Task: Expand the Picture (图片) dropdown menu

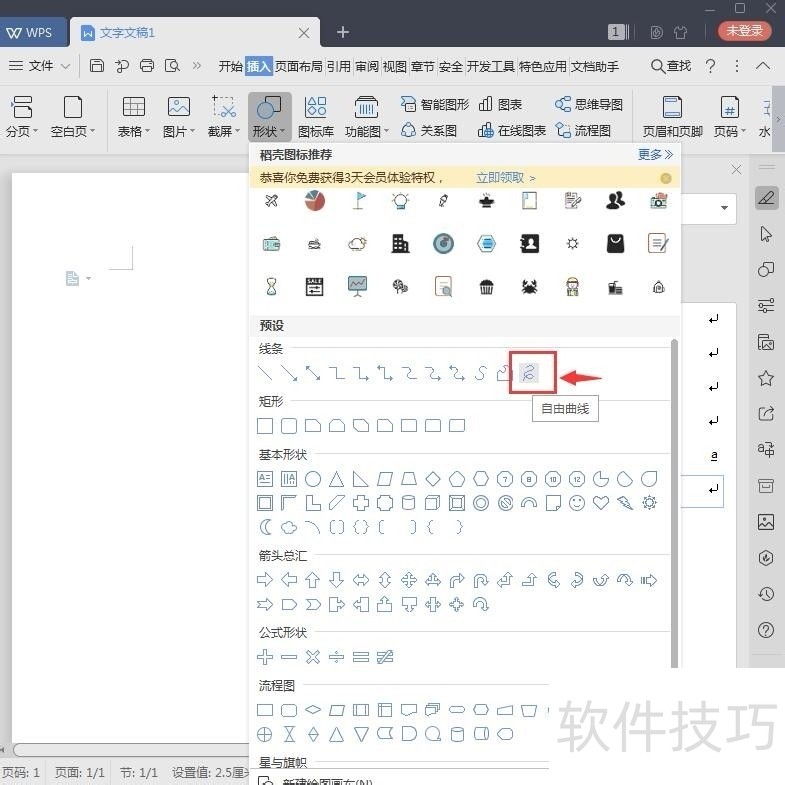Action: [179, 131]
